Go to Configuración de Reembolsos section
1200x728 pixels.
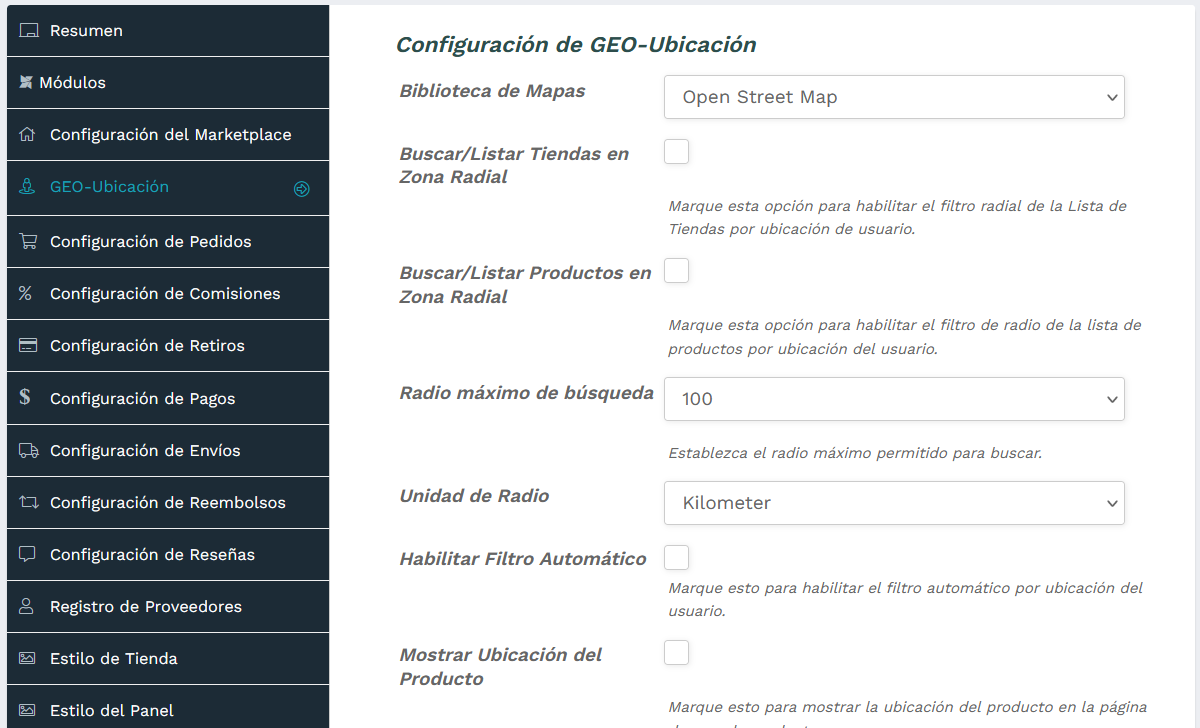click(x=168, y=501)
